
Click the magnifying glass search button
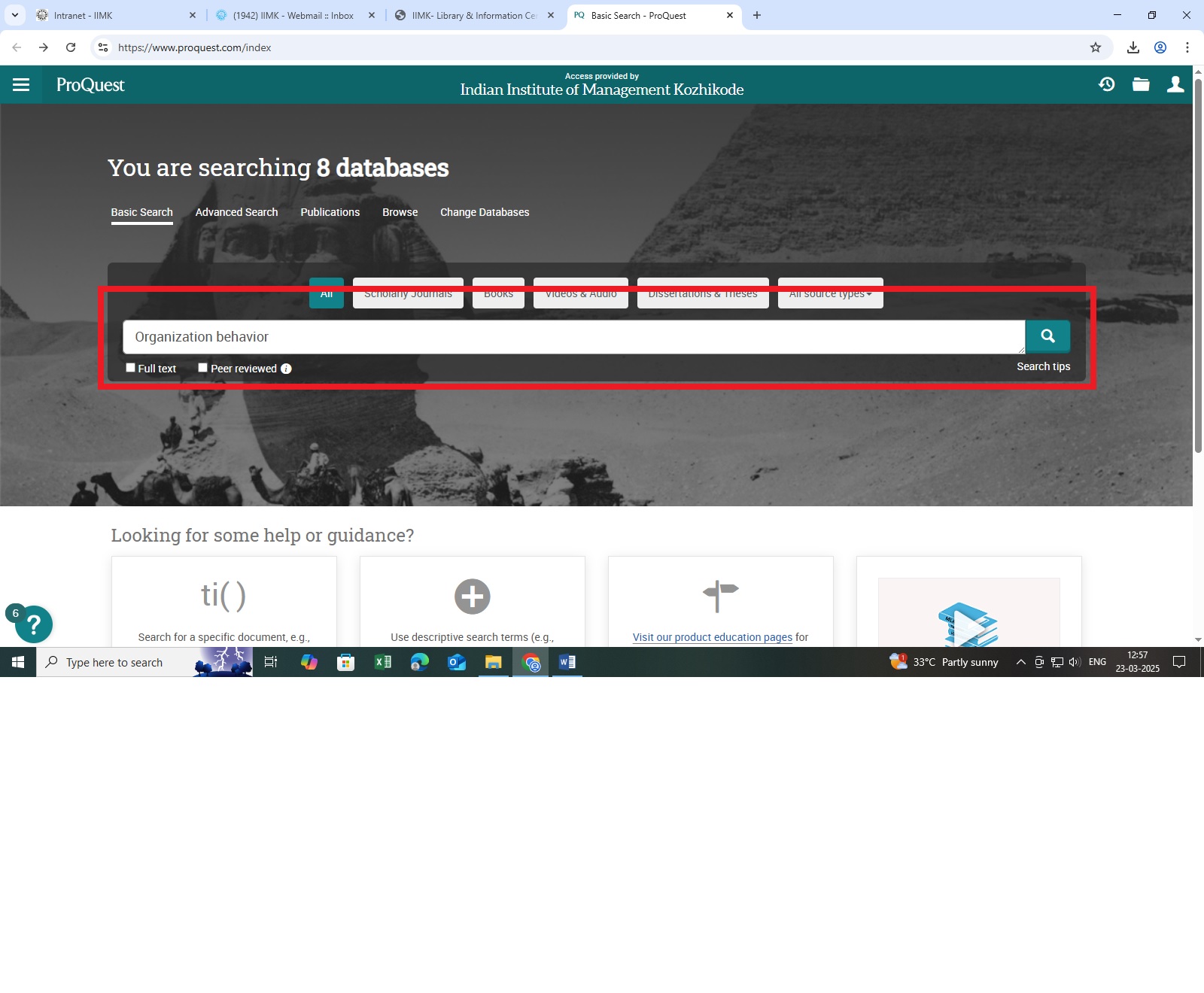[x=1047, y=336]
